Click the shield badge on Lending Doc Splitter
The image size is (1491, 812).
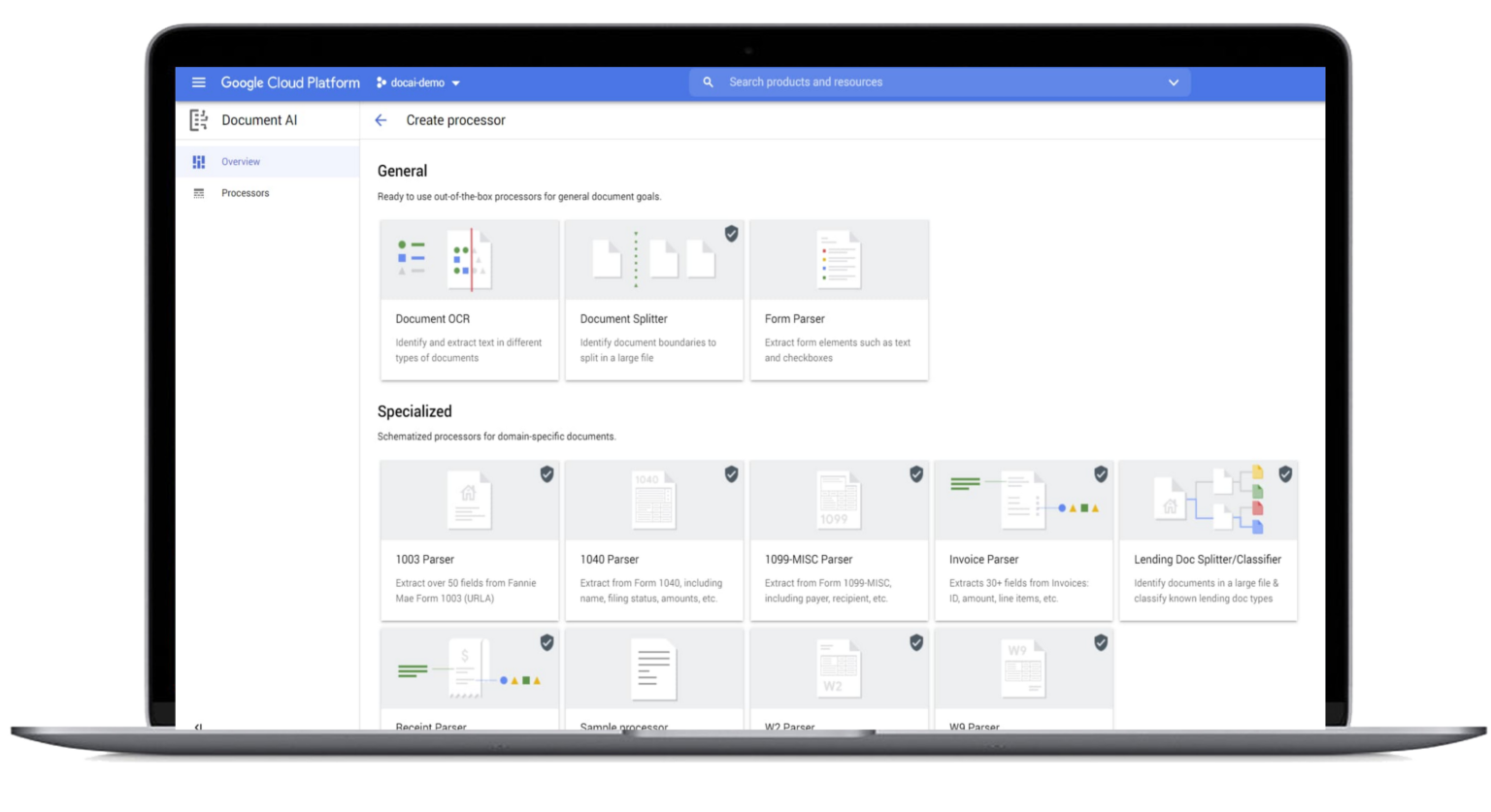[1285, 474]
